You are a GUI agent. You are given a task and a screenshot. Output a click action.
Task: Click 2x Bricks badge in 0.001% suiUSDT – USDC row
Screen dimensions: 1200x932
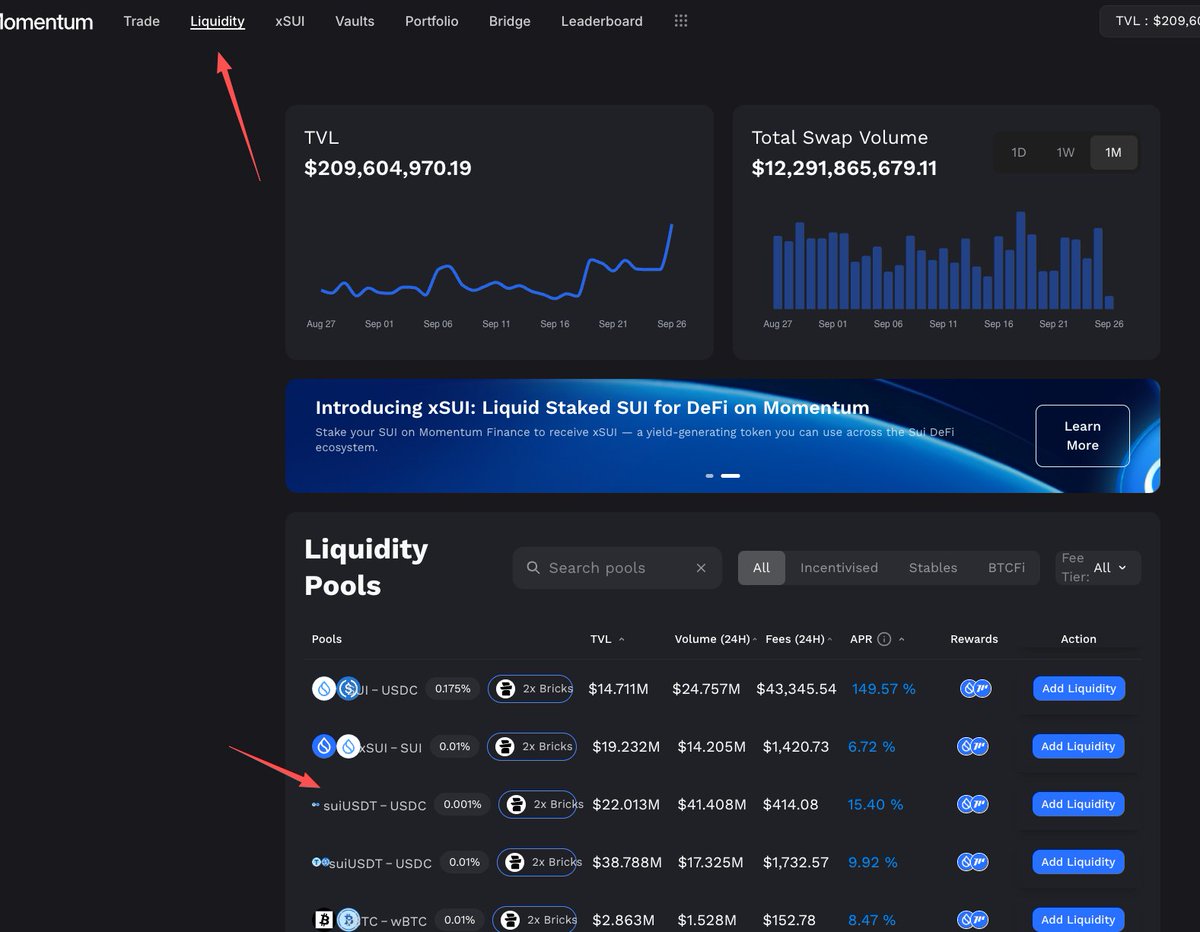point(540,805)
